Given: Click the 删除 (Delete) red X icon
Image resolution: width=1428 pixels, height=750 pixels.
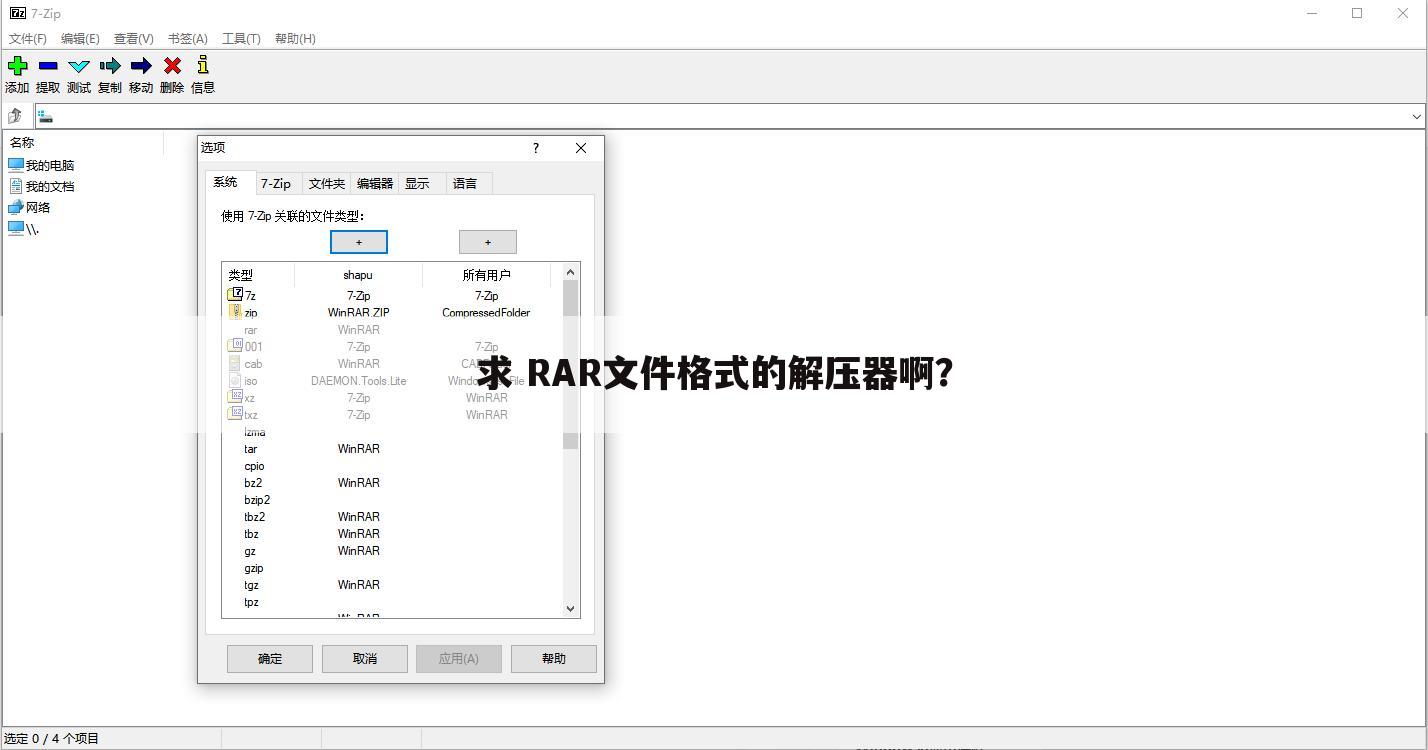Looking at the screenshot, I should (172, 66).
